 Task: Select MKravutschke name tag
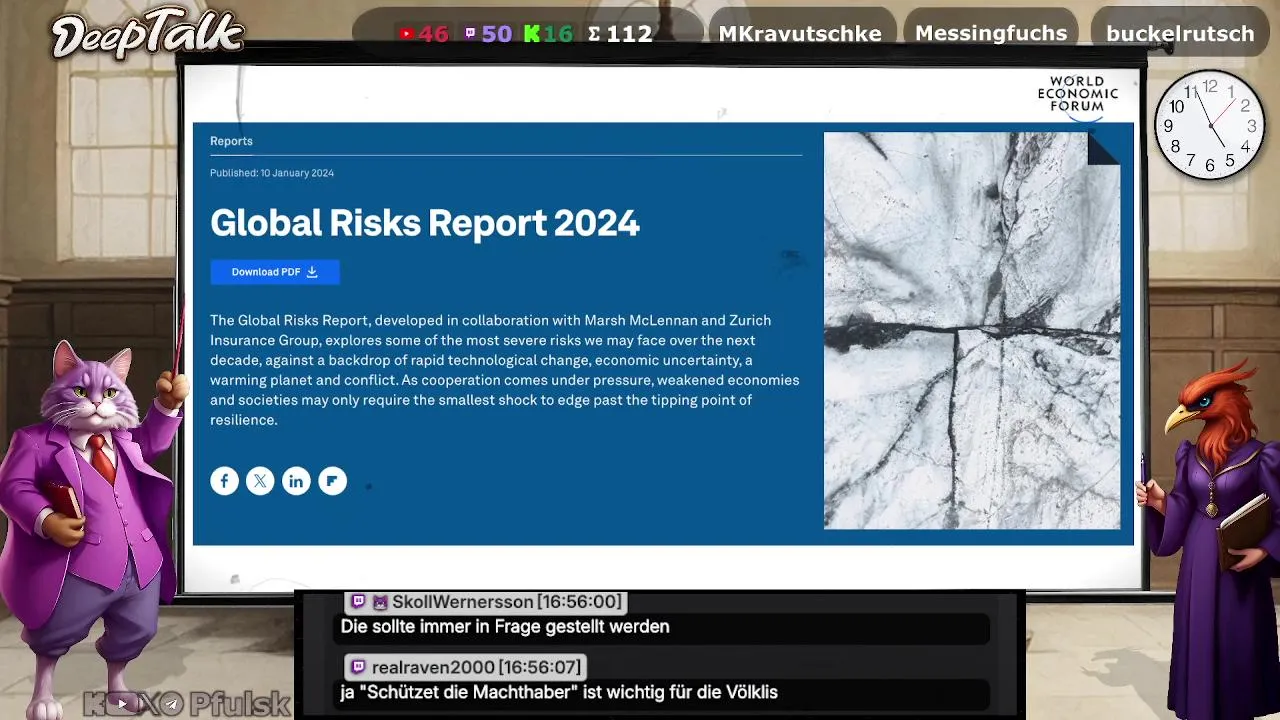pyautogui.click(x=800, y=33)
